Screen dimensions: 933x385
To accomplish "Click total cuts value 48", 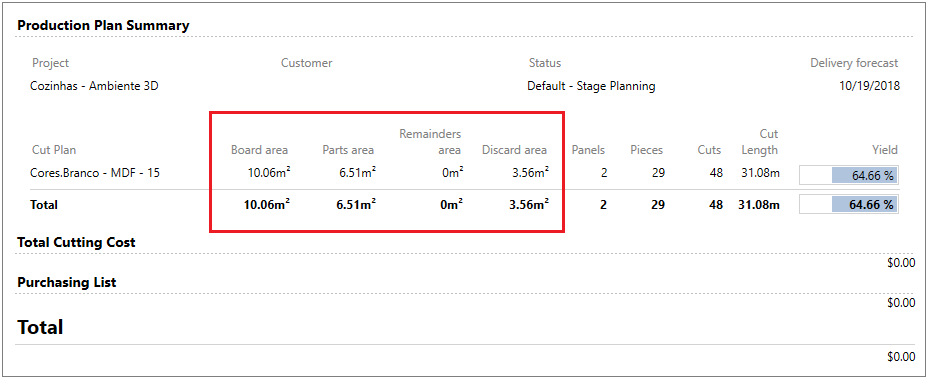I will click(716, 205).
